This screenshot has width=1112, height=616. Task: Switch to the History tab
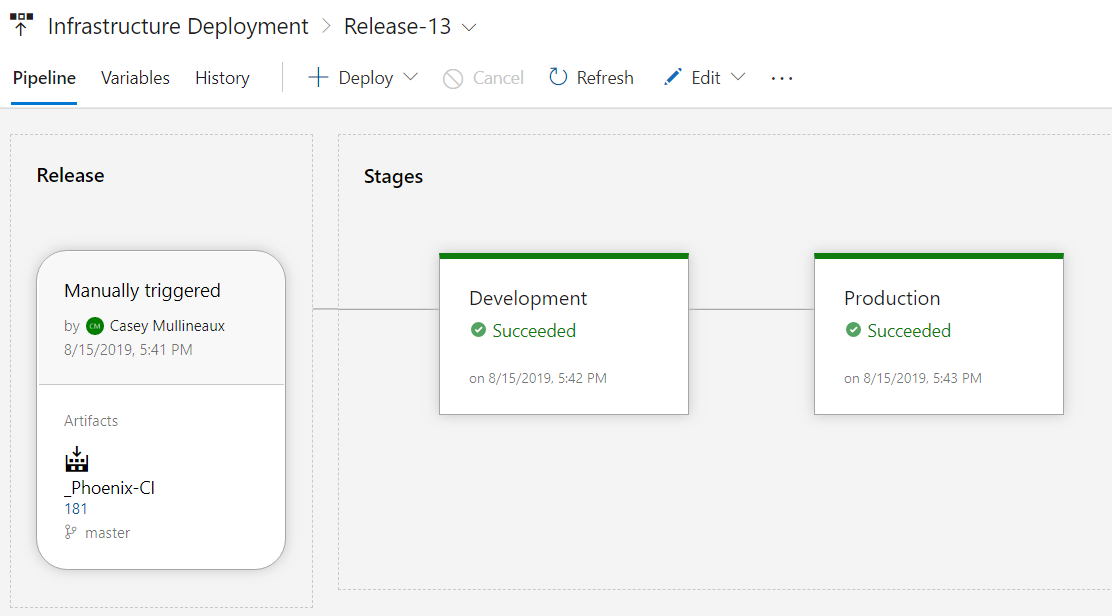(221, 77)
